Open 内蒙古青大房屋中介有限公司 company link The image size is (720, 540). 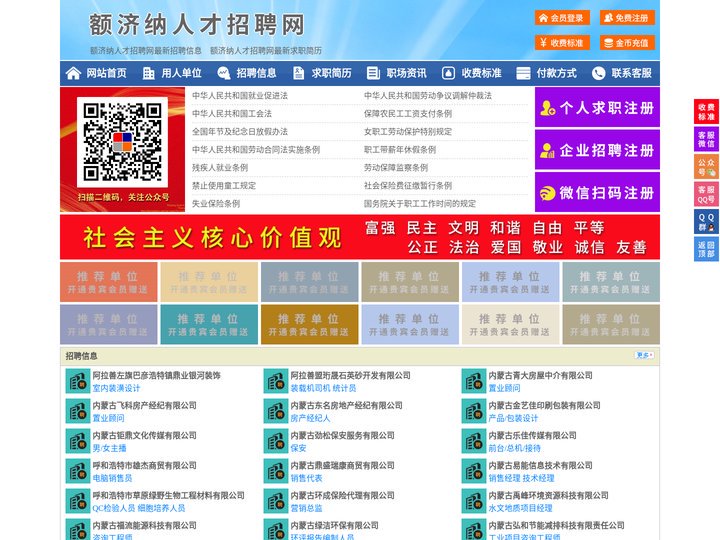pyautogui.click(x=540, y=375)
